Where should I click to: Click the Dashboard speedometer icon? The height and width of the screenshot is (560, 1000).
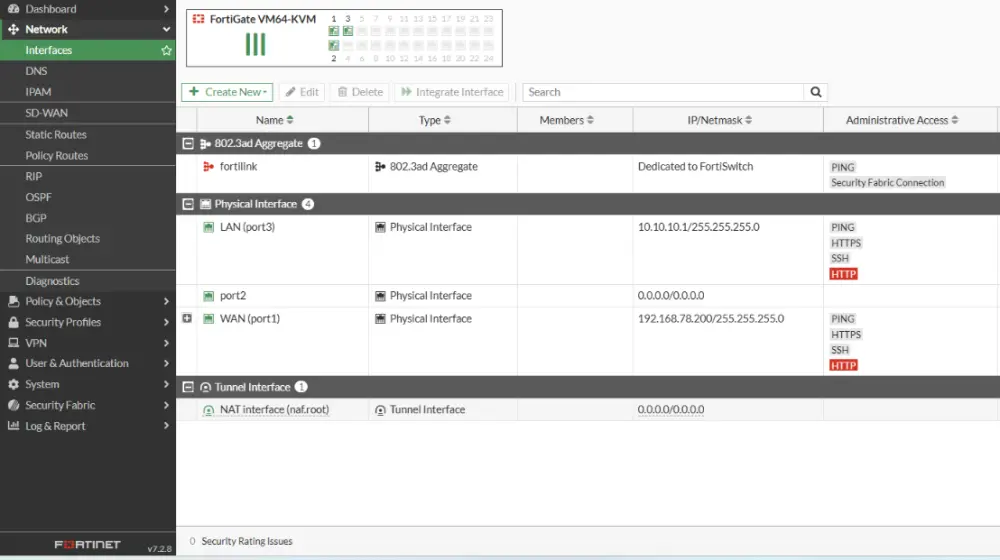click(x=13, y=9)
